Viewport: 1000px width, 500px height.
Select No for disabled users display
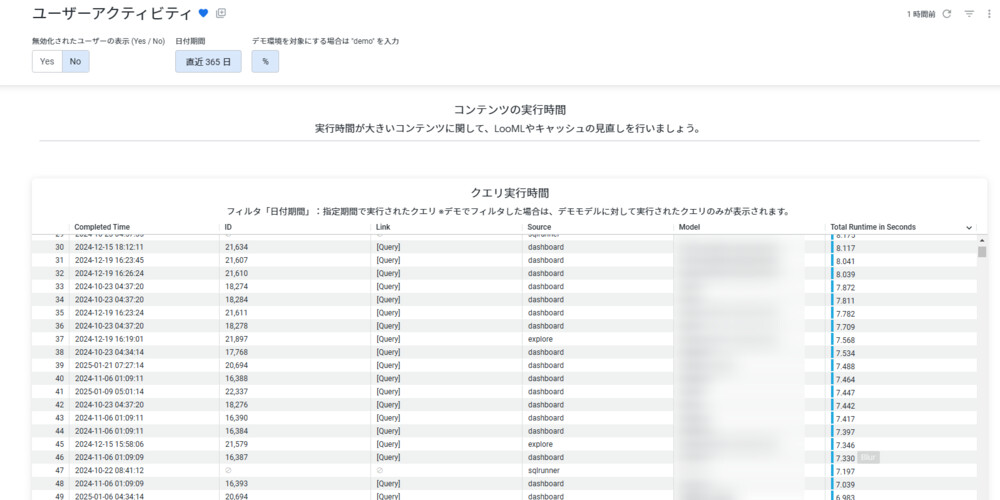[75, 61]
